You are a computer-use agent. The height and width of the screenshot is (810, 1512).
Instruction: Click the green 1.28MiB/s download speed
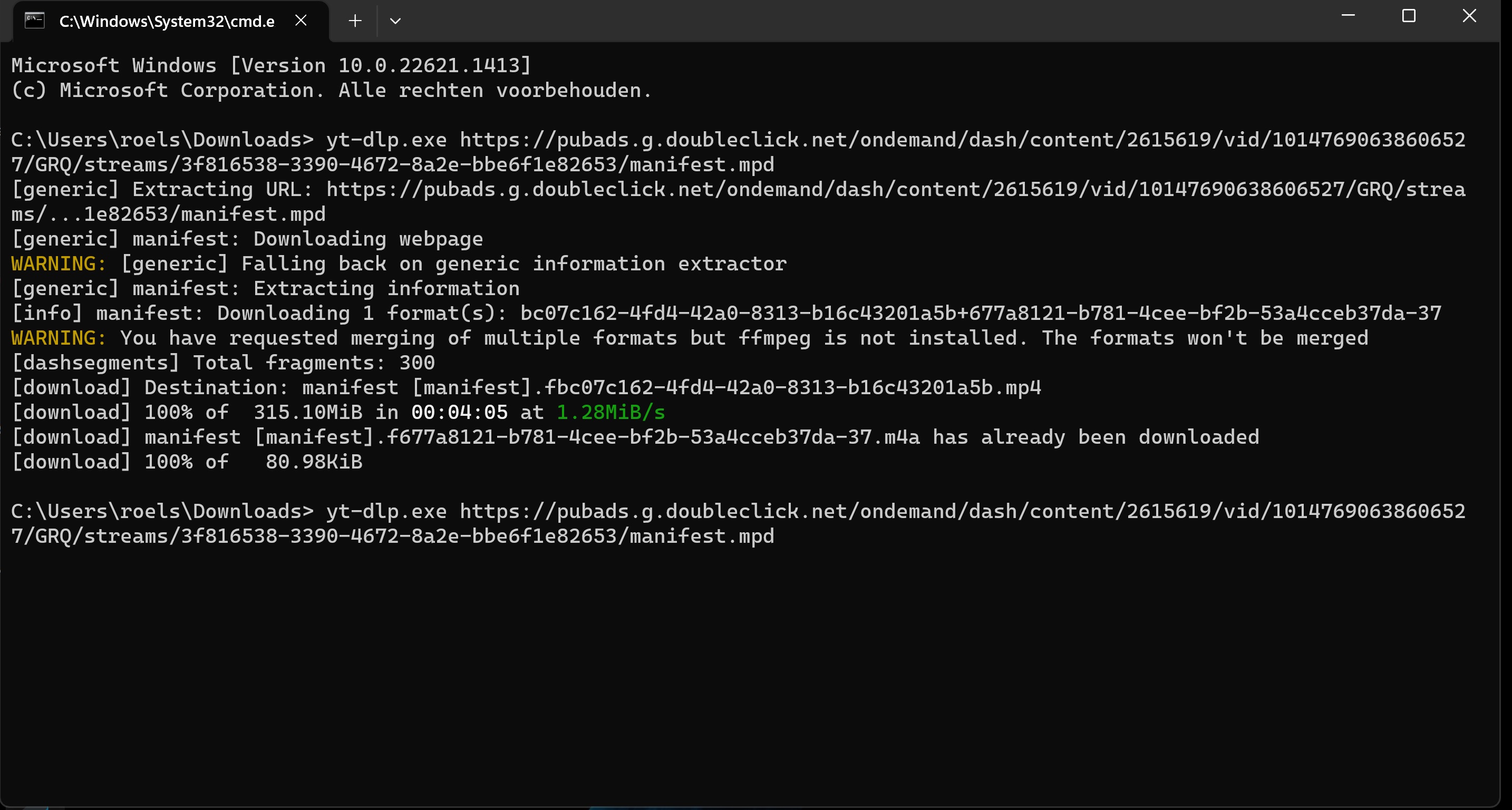(610, 412)
